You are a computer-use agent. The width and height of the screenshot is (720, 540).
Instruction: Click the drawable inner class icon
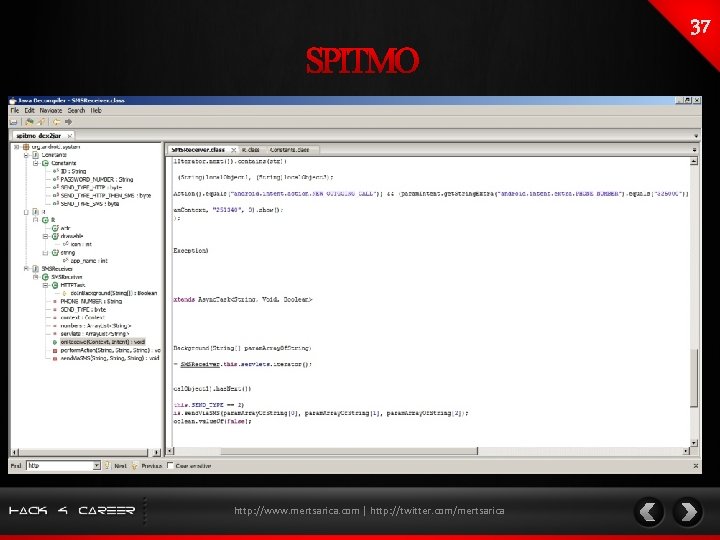55,236
